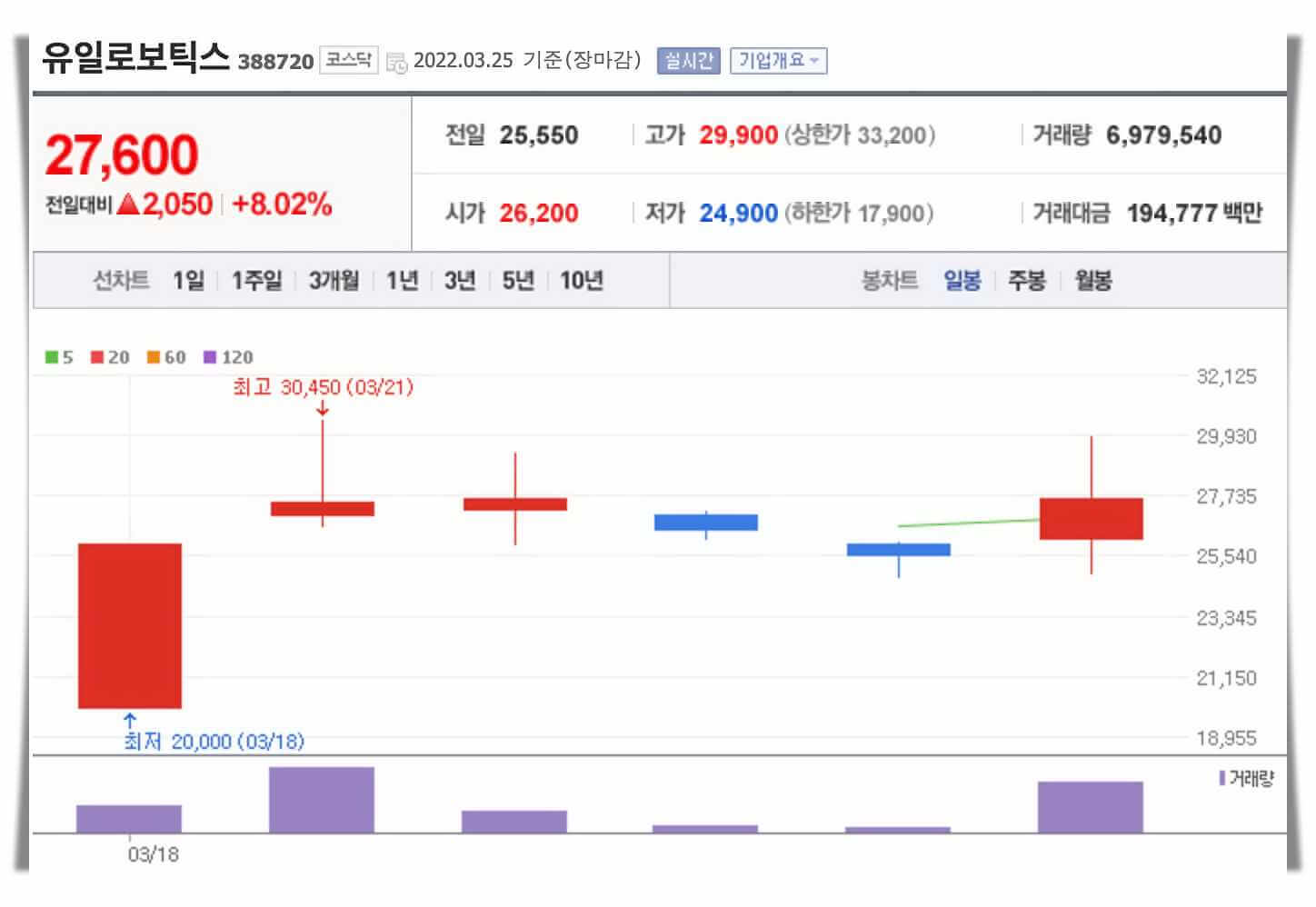Click the 거래량 legend in volume chart
The image size is (1316, 907).
(1247, 779)
